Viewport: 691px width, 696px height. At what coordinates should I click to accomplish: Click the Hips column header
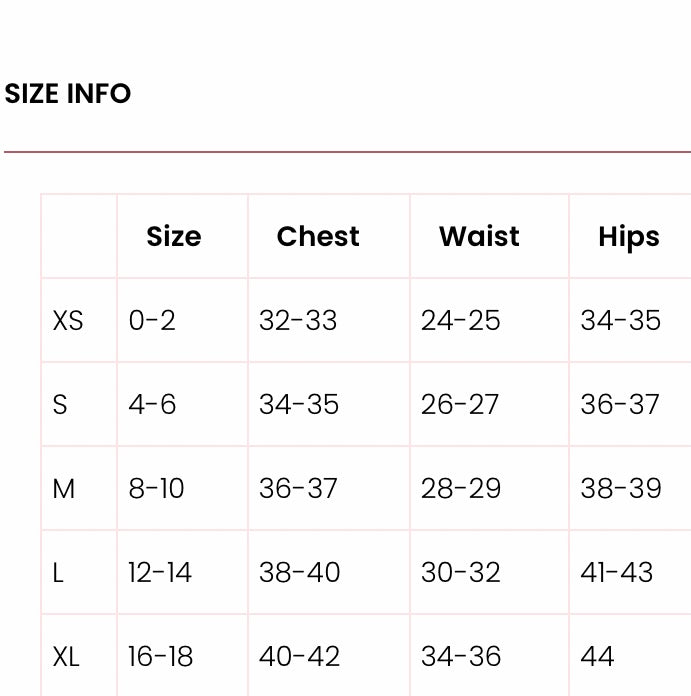629,237
